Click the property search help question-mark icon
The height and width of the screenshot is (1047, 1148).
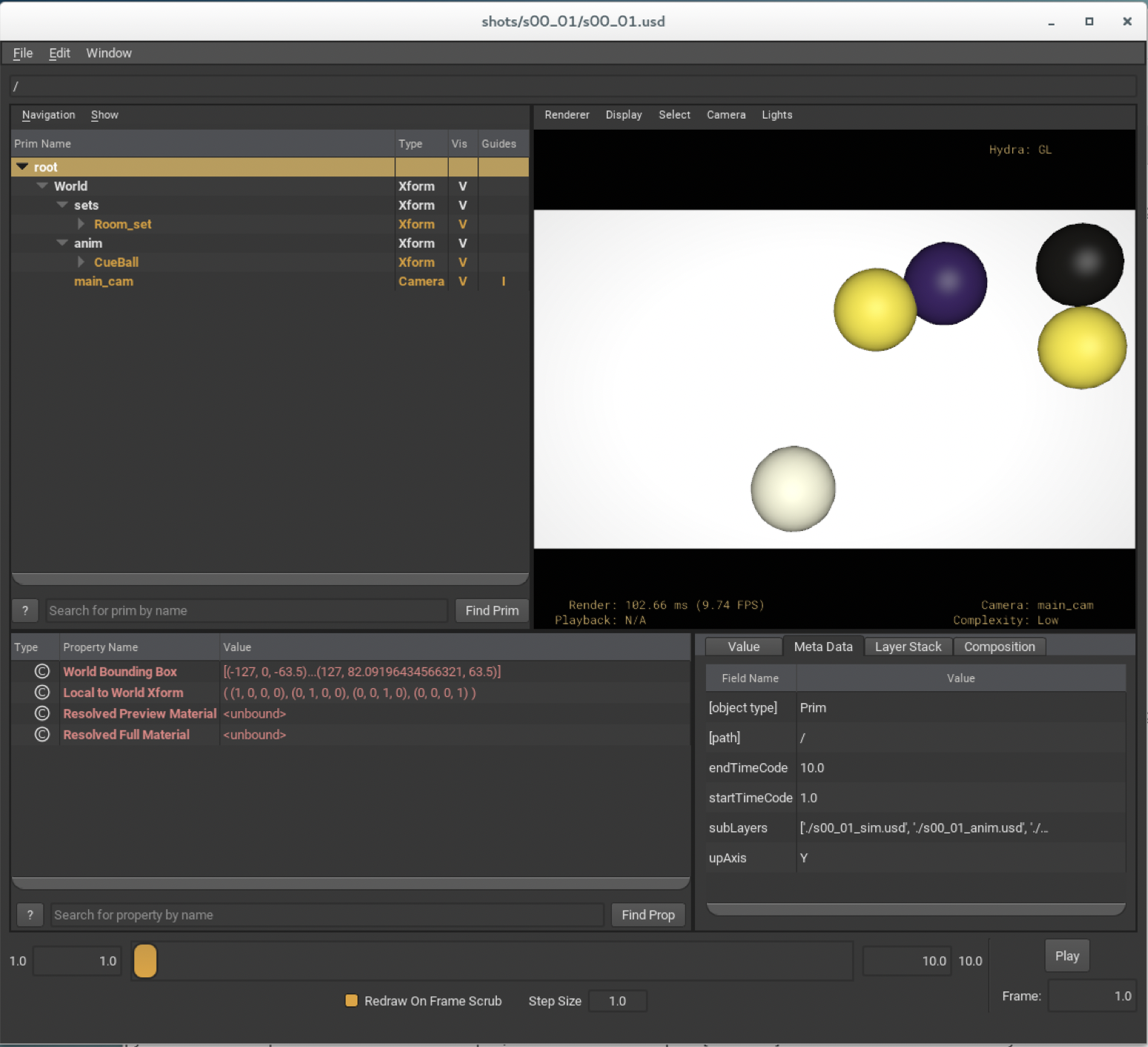point(30,915)
